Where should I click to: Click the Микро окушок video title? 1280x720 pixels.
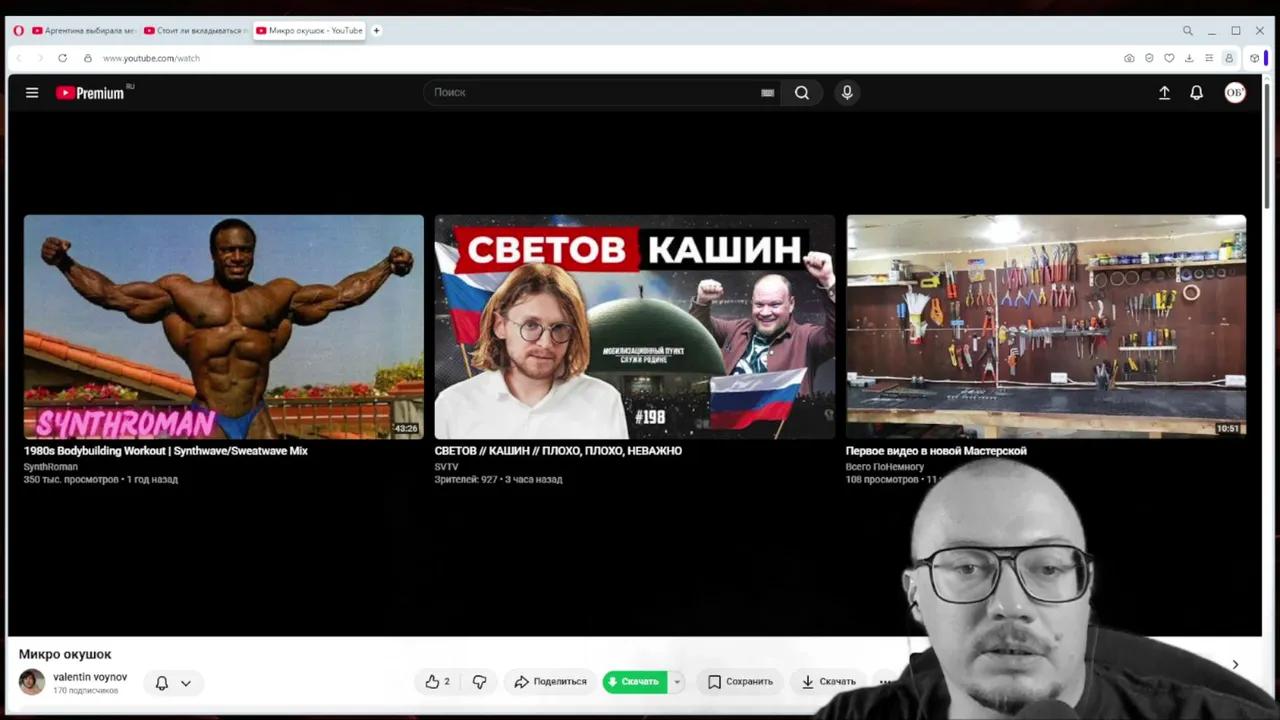pos(65,654)
